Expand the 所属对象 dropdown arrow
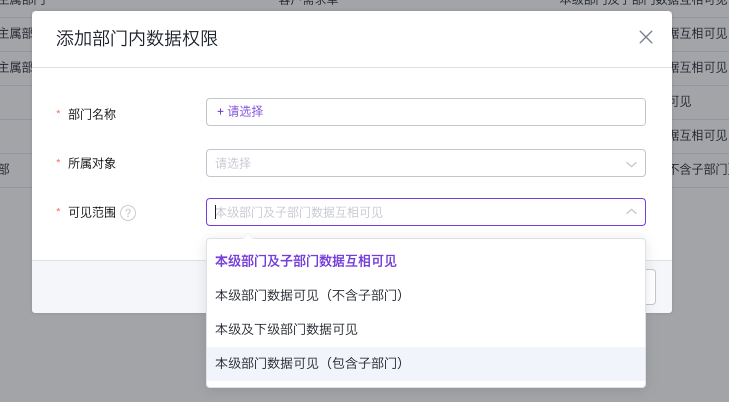The image size is (729, 402). tap(631, 164)
